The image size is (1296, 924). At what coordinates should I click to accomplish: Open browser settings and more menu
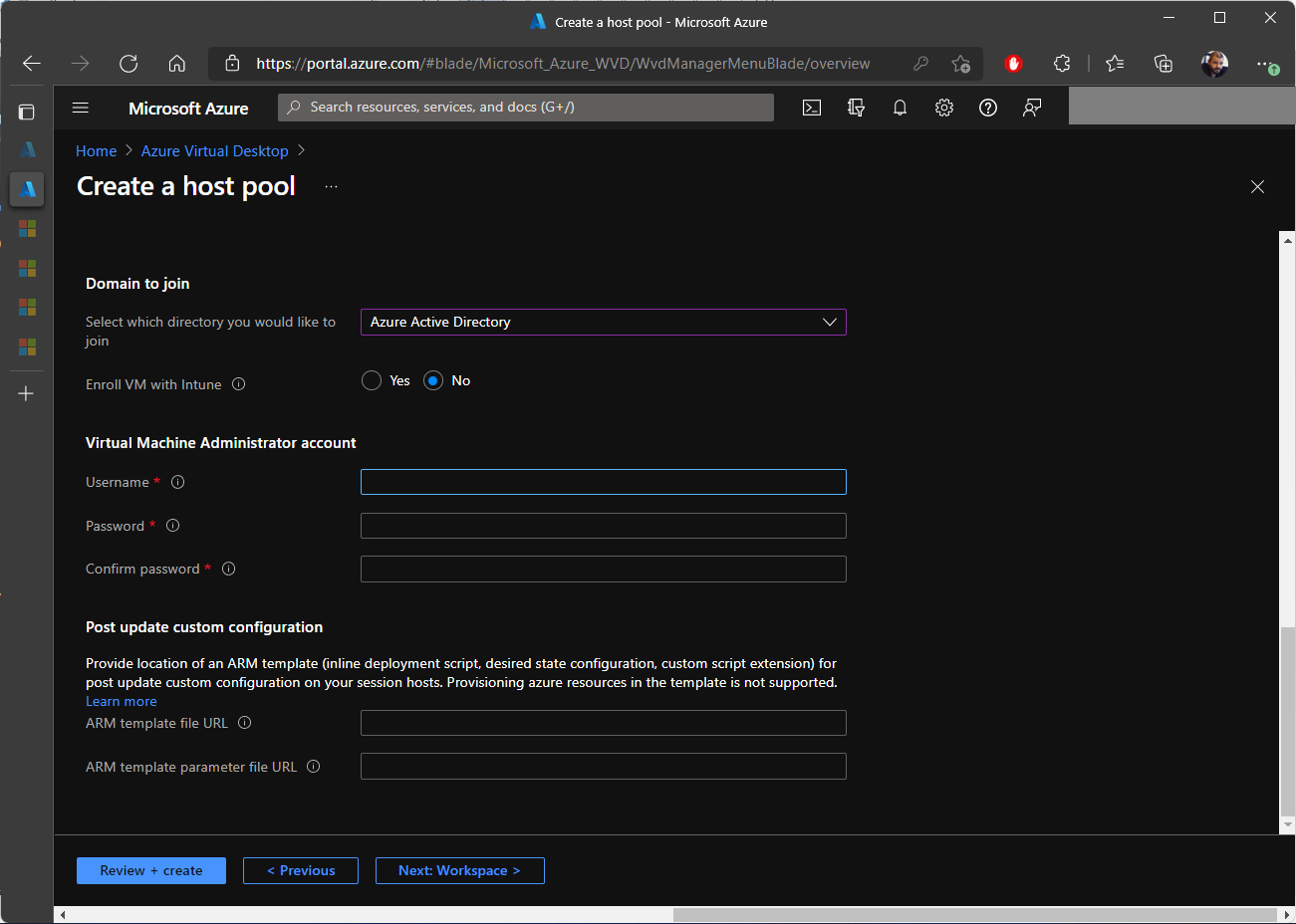click(1265, 64)
